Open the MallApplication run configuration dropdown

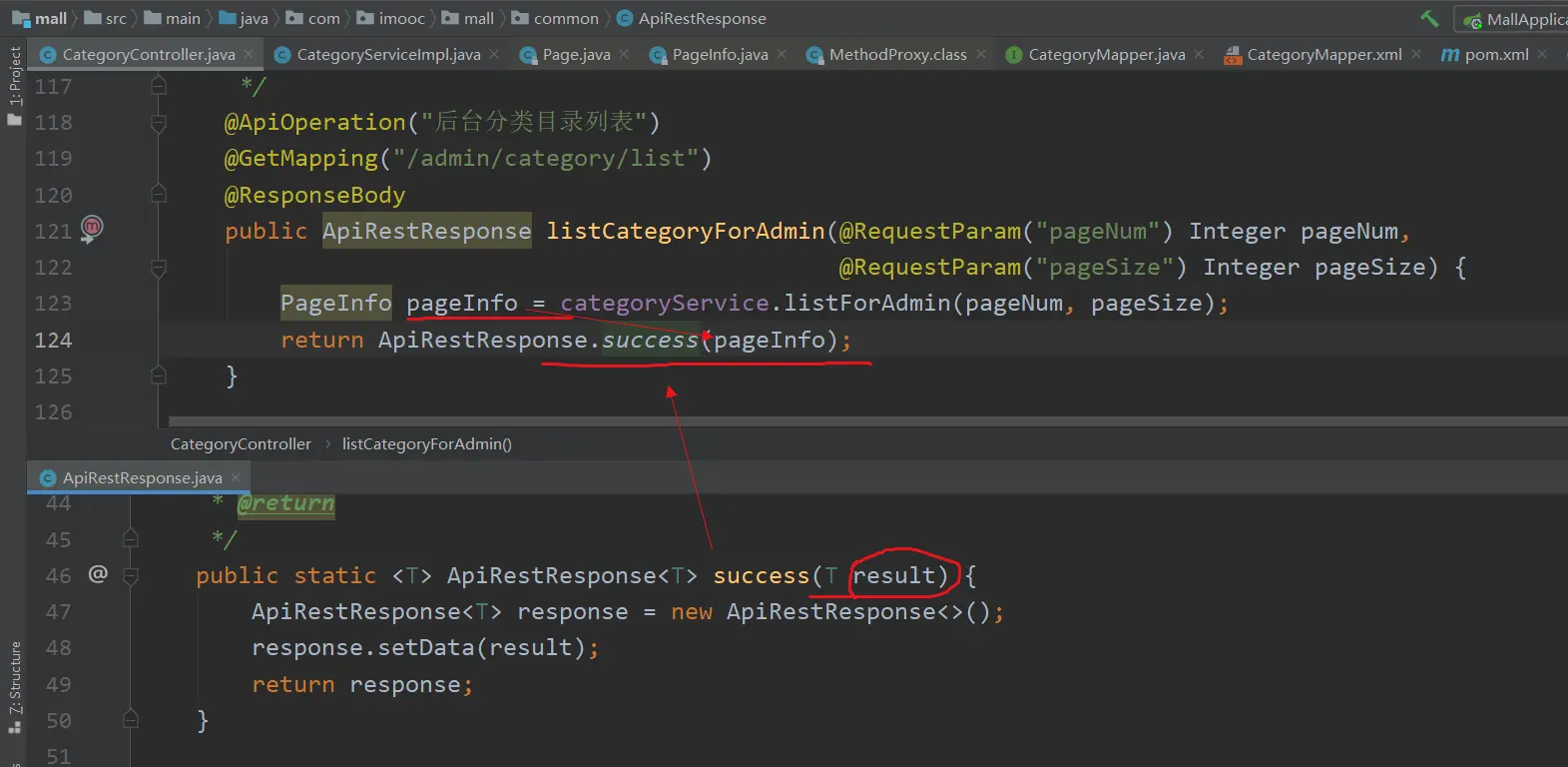click(1513, 19)
